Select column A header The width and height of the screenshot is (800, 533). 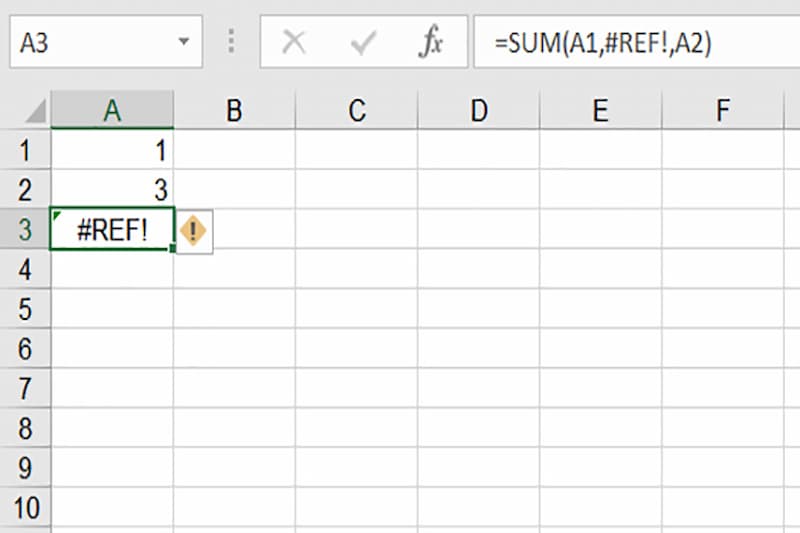point(112,111)
